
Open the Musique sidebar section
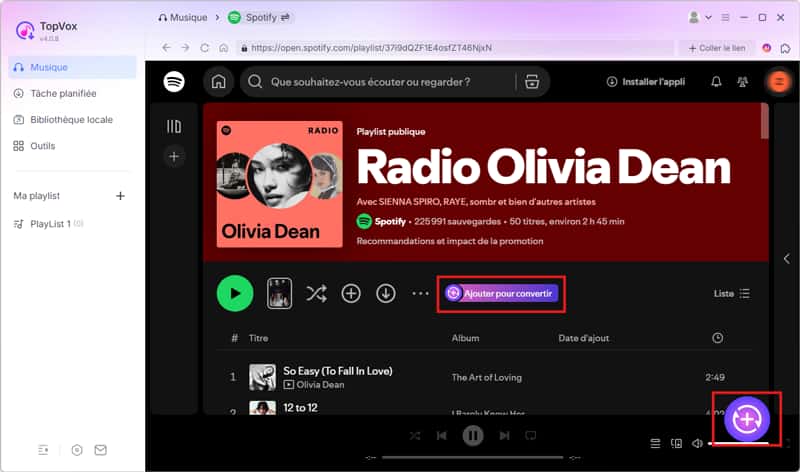72,67
